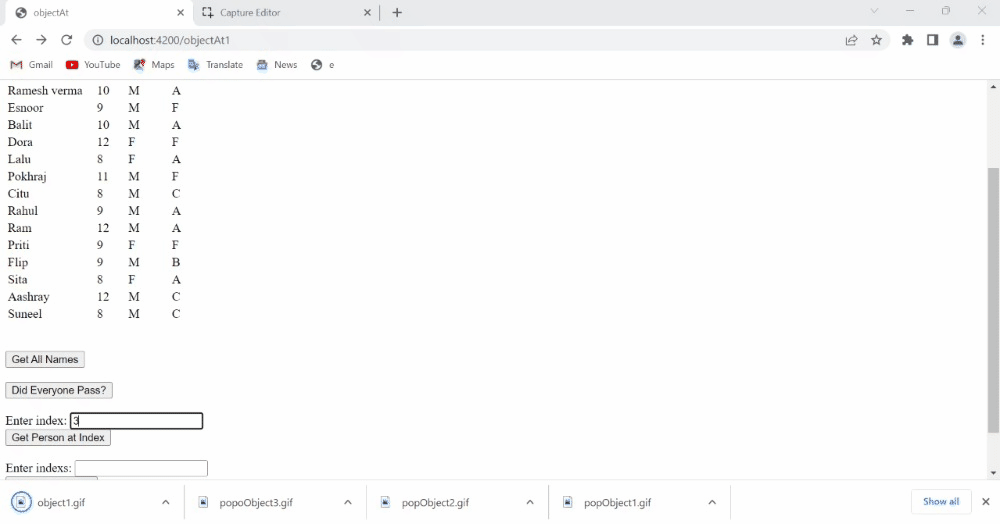Viewport: 1000px width, 524px height.
Task: Switch to the Capture Editor tab
Action: [286, 13]
